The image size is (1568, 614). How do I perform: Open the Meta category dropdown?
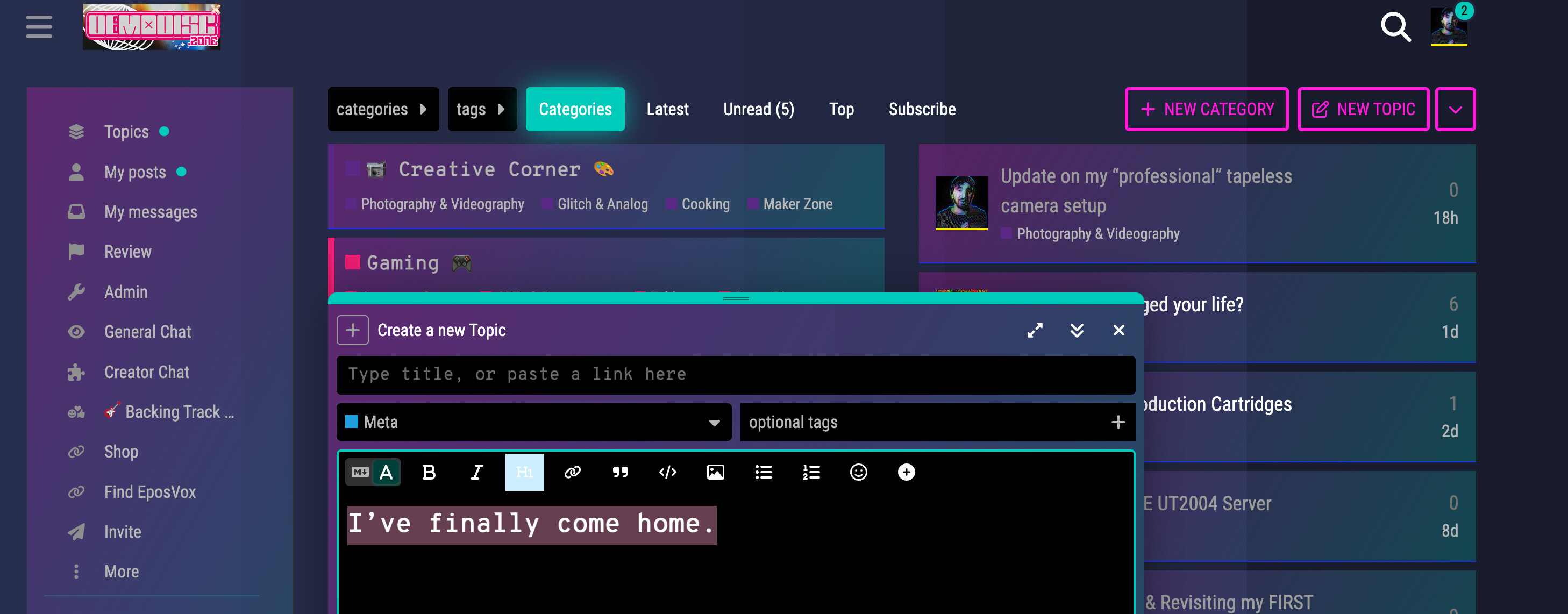tap(533, 422)
